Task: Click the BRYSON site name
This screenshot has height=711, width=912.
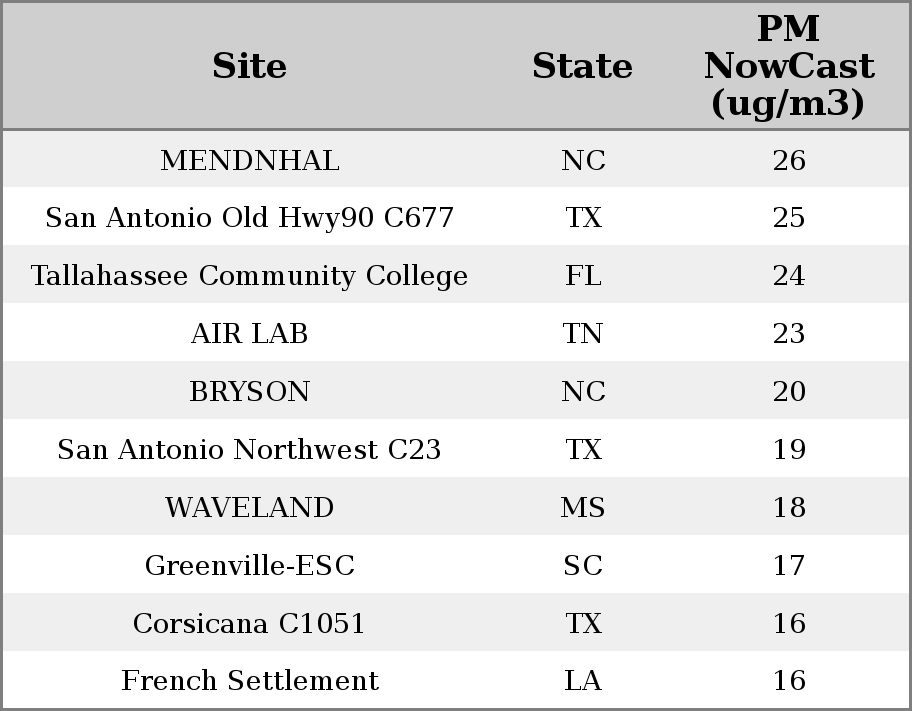Action: pos(249,392)
